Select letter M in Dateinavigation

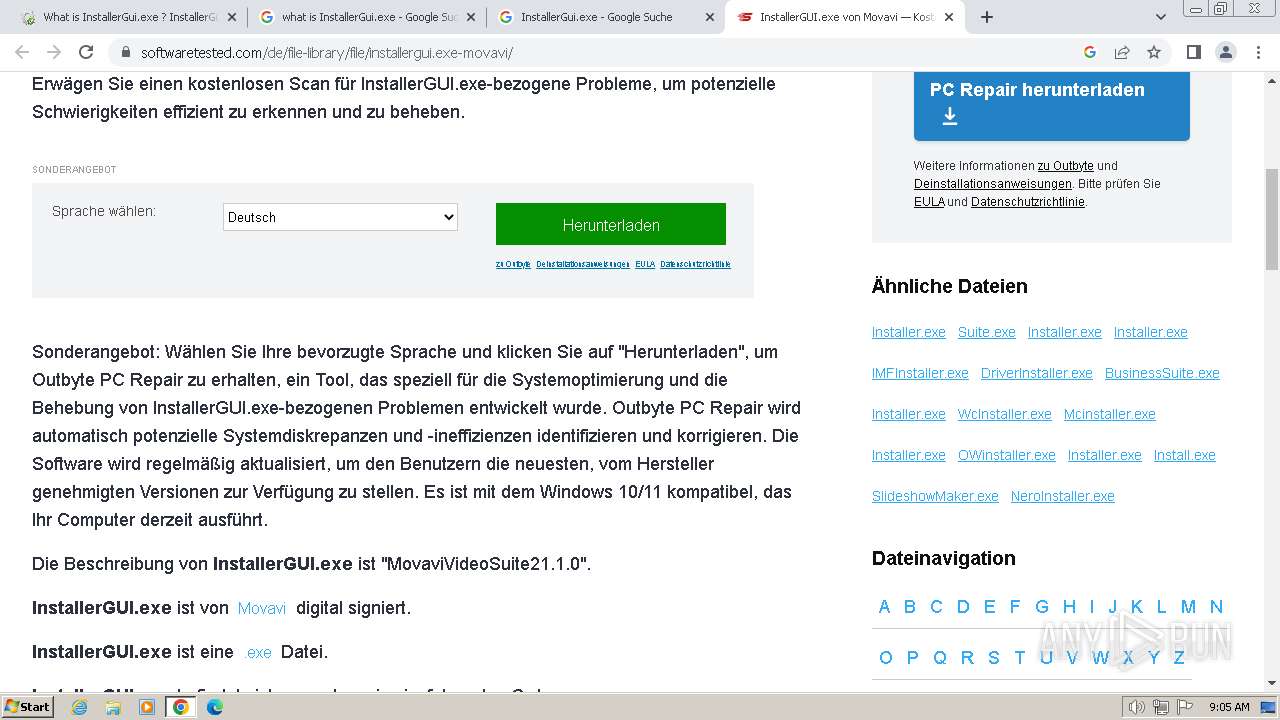tap(1188, 607)
